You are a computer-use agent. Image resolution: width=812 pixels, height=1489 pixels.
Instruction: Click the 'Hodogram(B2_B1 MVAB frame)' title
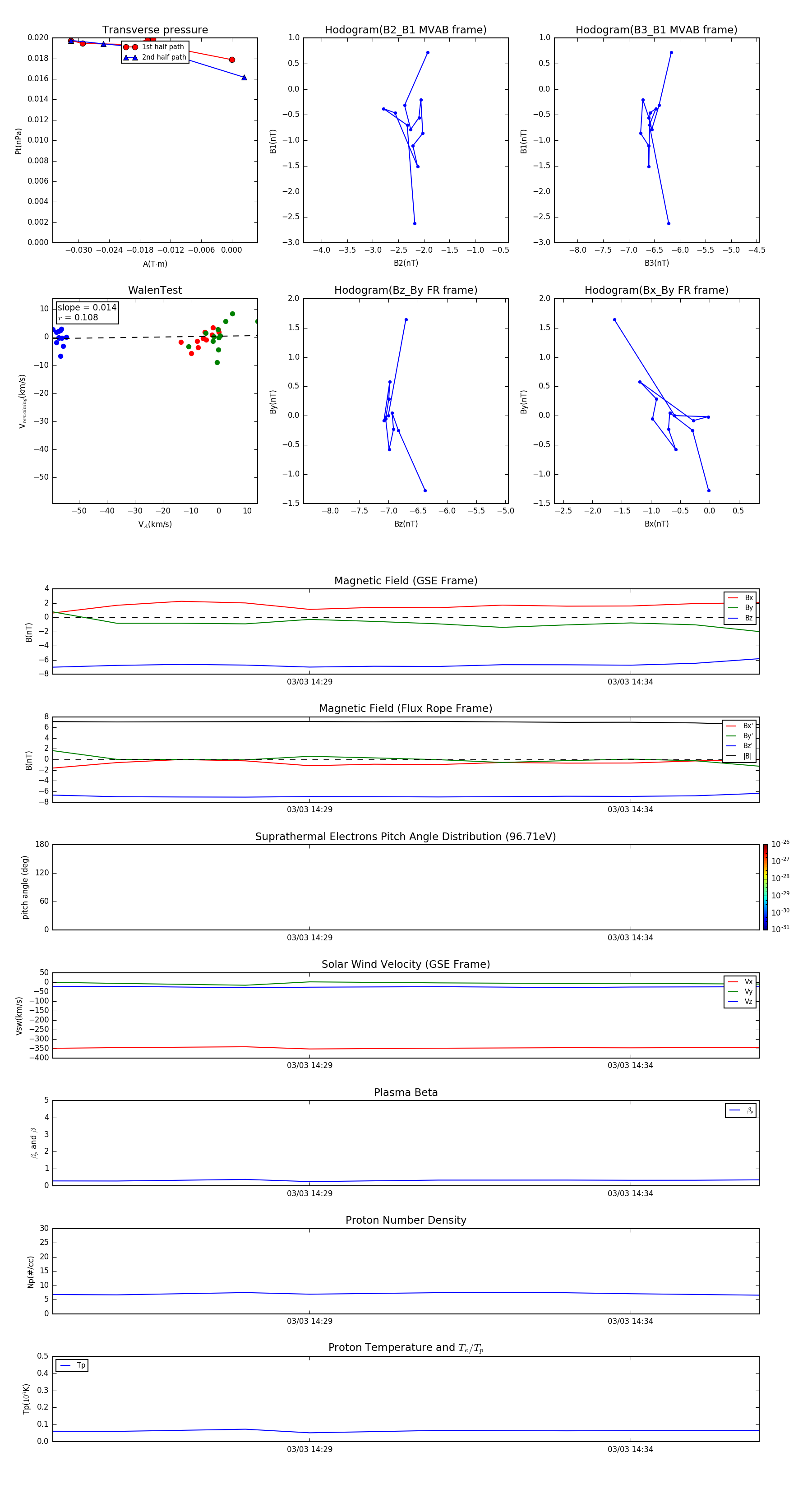tap(406, 30)
